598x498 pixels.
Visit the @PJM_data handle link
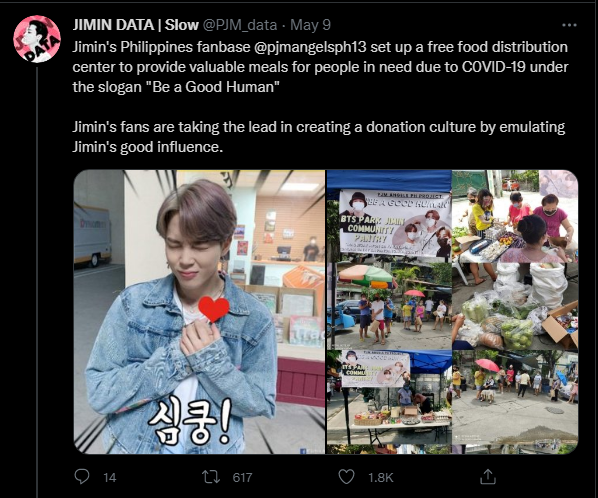point(239,25)
